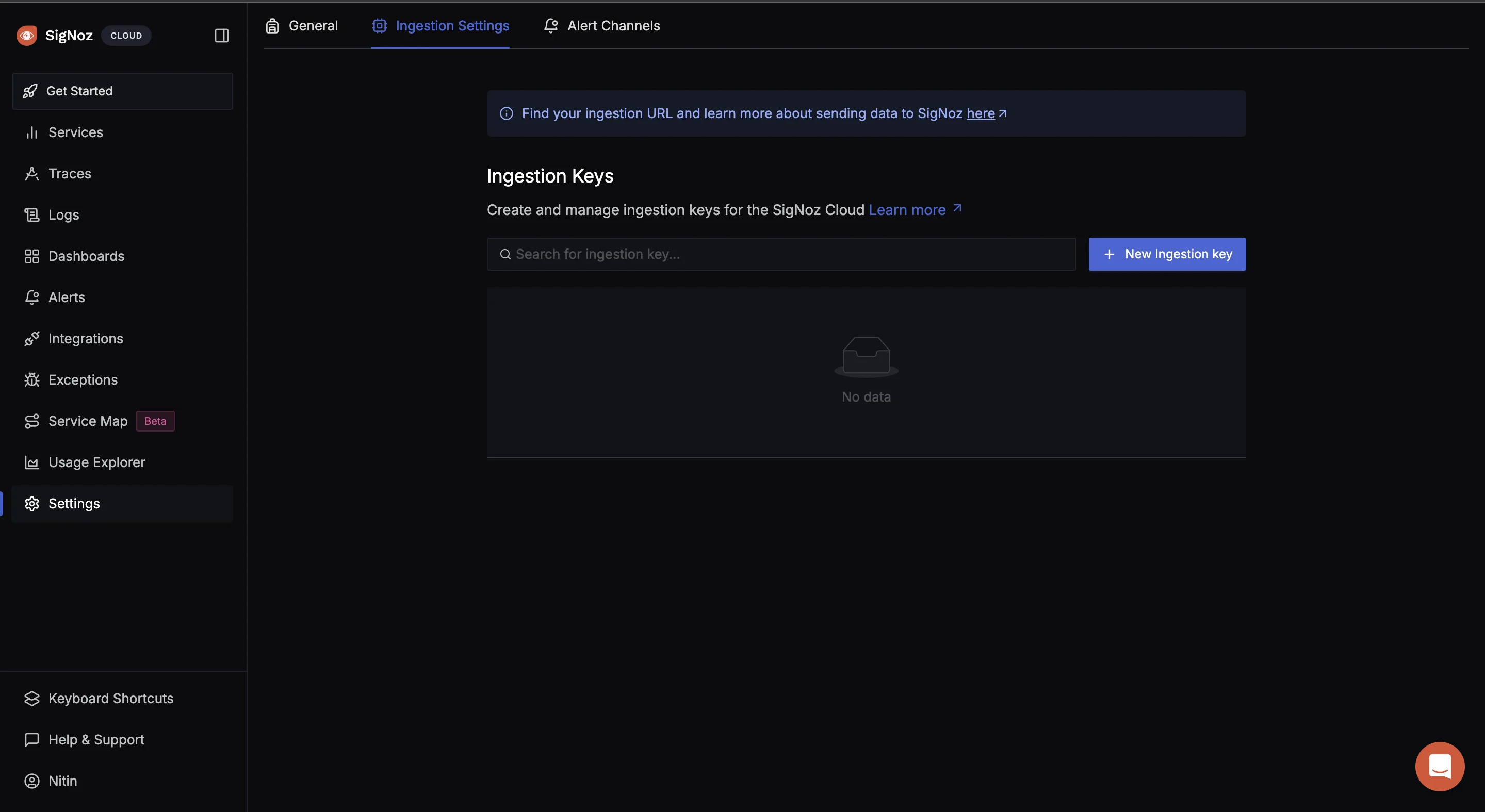
Task: Click the SigNoz eye logo icon
Action: 26,35
